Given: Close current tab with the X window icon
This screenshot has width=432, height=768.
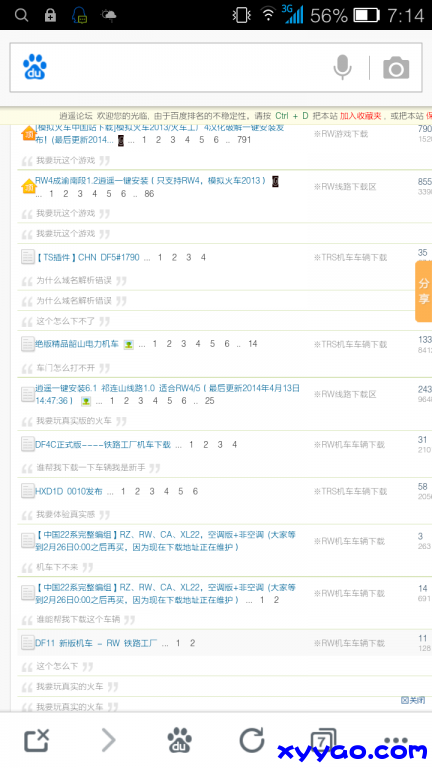Looking at the screenshot, I should [x=37, y=740].
